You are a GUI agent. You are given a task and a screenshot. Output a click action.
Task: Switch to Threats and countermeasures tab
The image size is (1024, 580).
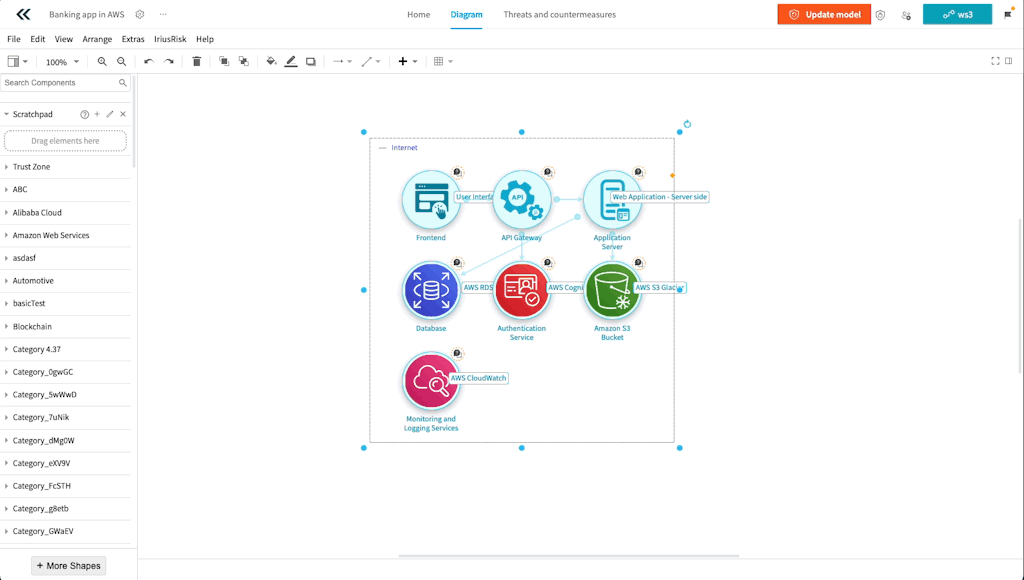click(560, 14)
